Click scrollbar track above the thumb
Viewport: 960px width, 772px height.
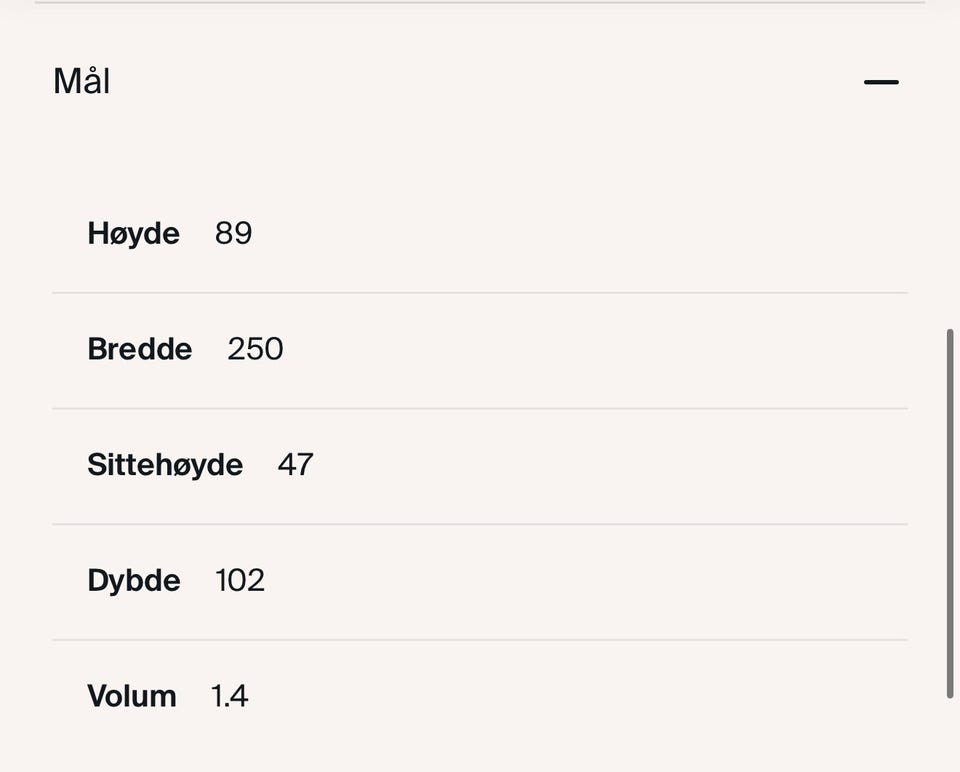tap(949, 200)
